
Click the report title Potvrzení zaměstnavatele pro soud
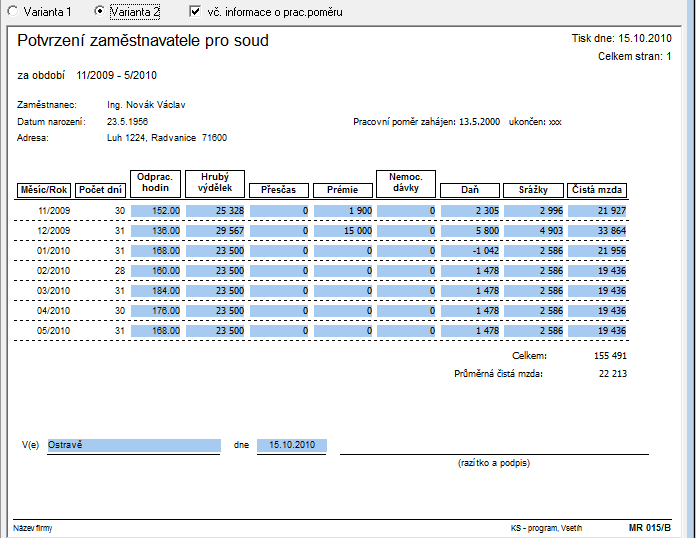(x=143, y=40)
